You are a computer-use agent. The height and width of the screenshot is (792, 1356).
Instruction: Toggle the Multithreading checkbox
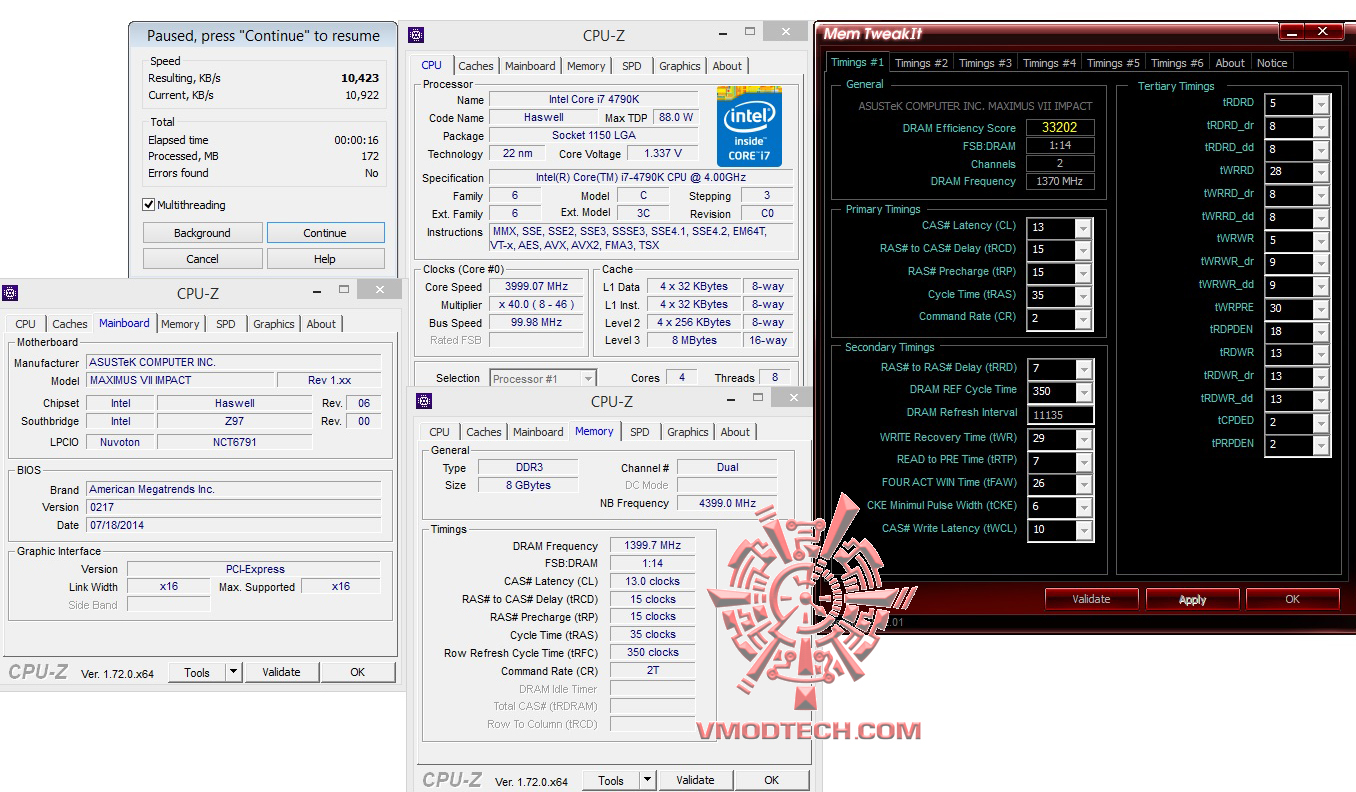click(149, 205)
